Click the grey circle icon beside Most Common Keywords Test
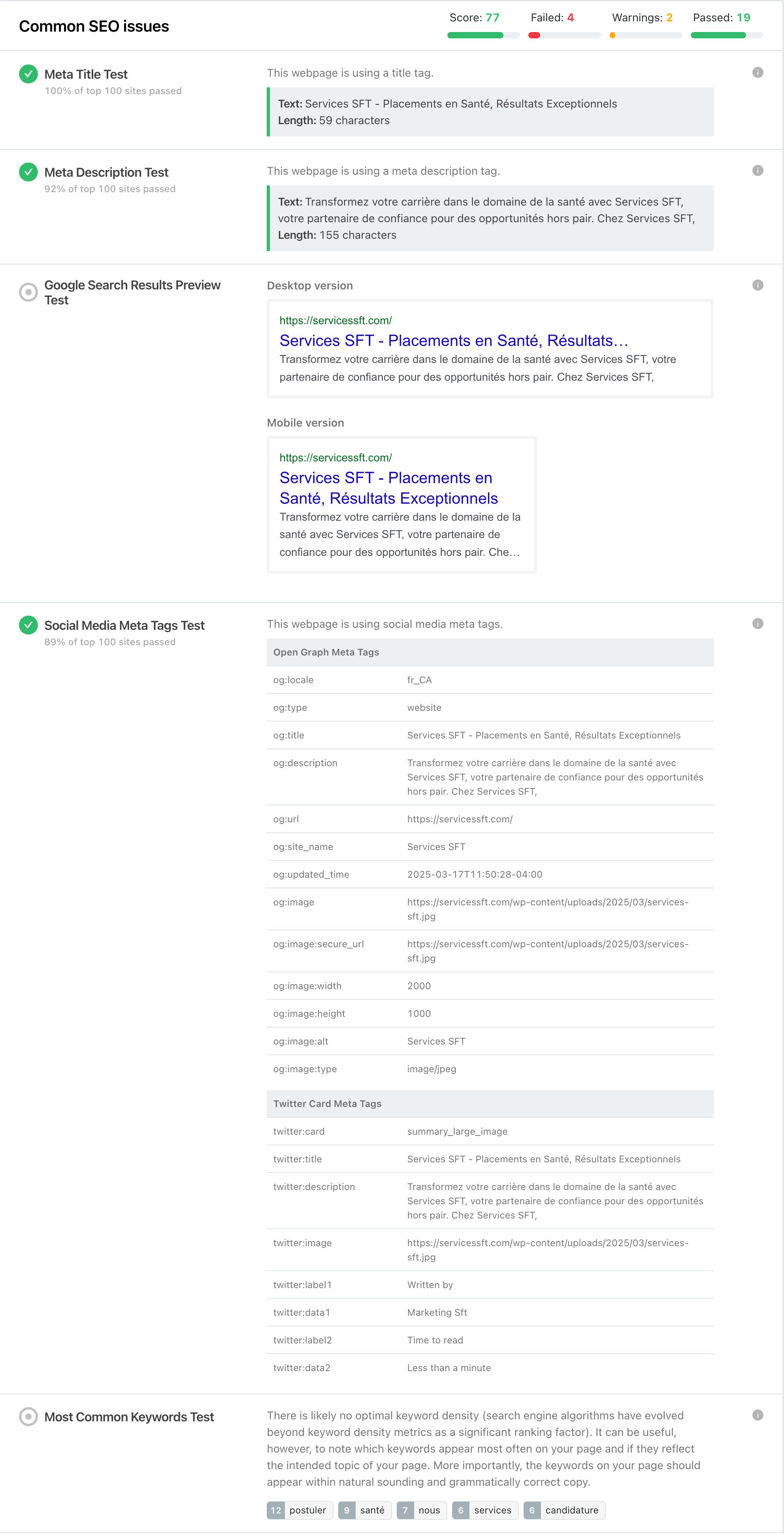 point(28,1417)
